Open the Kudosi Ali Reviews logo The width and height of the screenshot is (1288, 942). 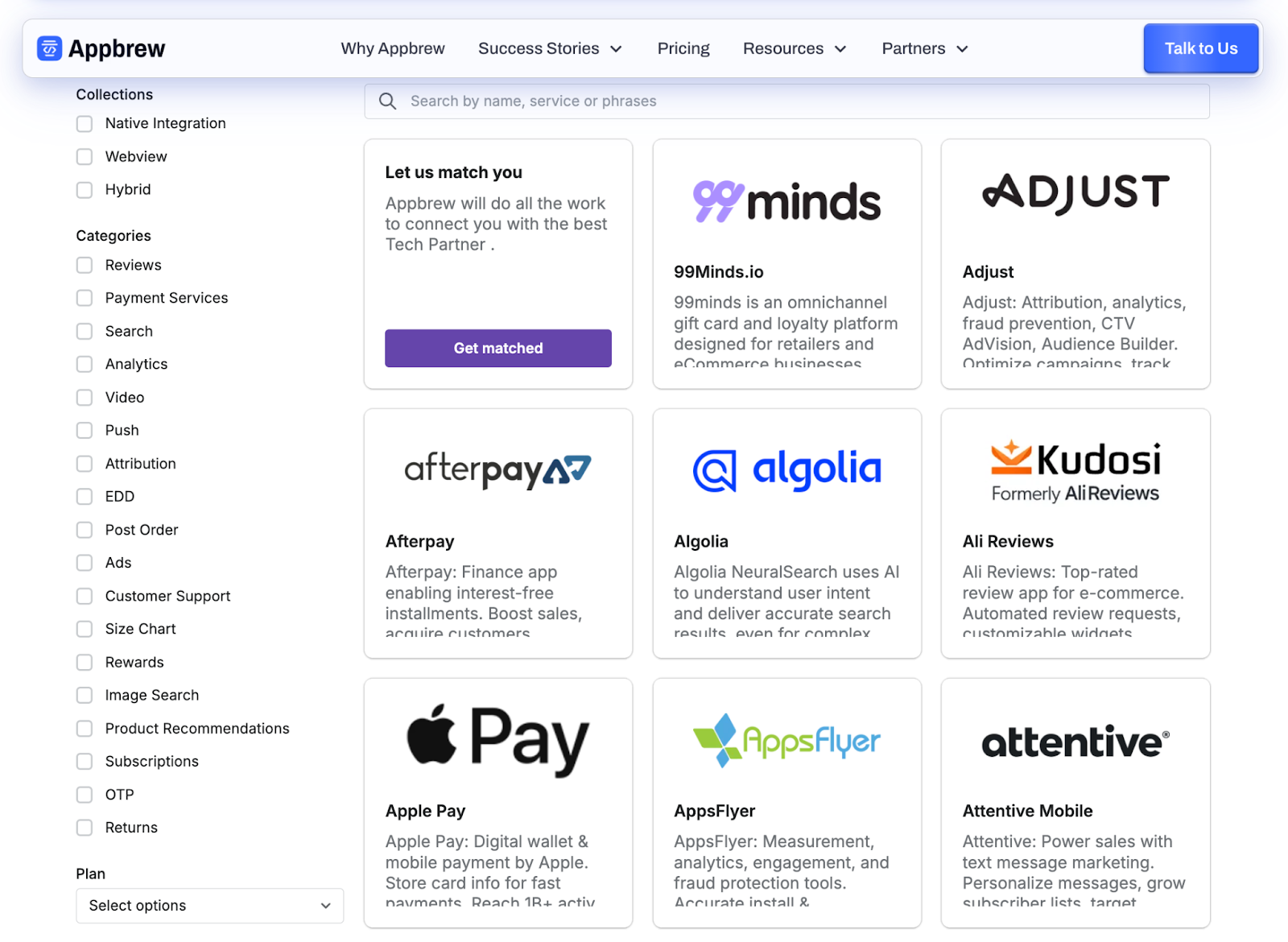[1075, 472]
